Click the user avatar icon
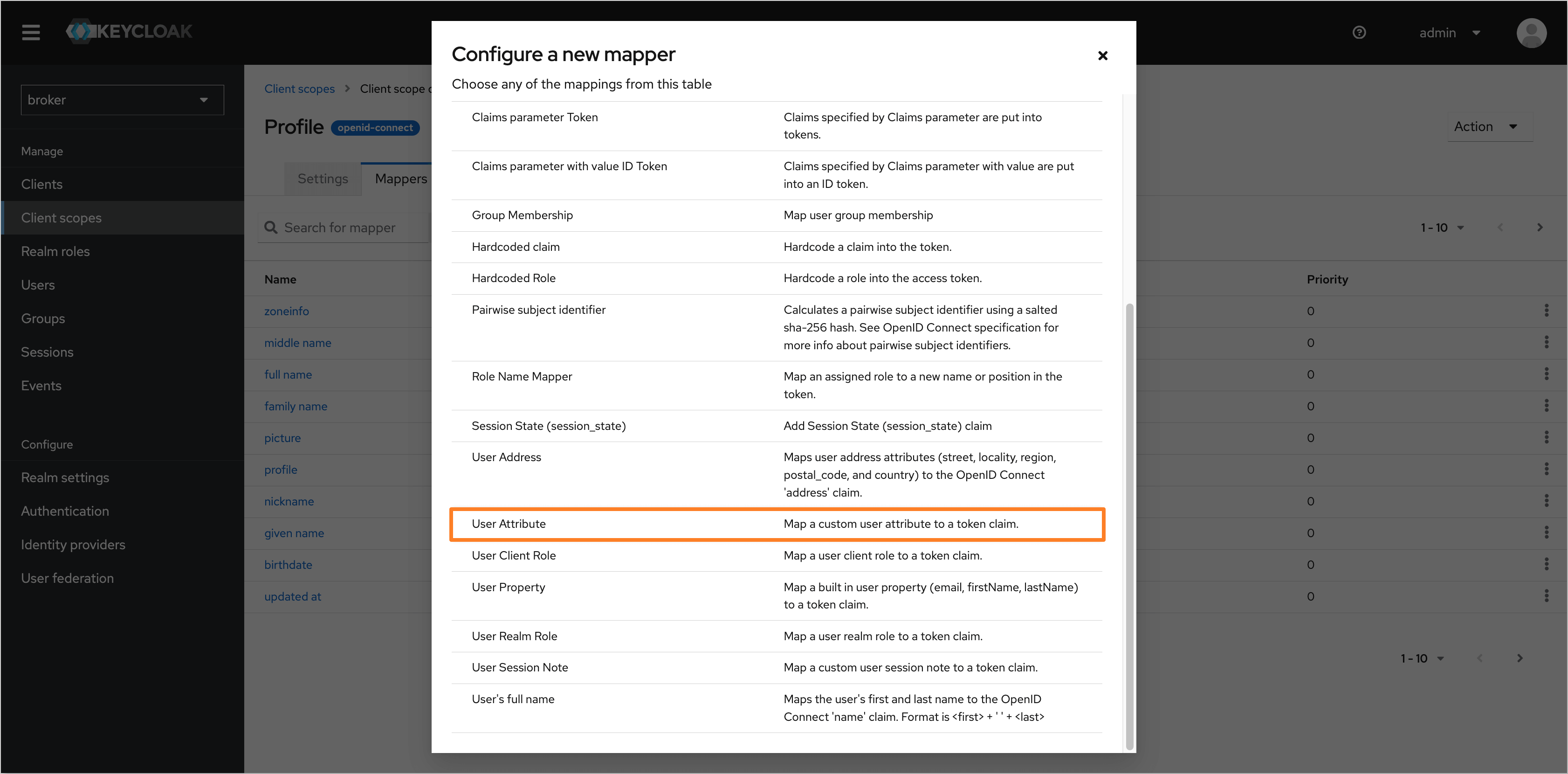 point(1531,32)
